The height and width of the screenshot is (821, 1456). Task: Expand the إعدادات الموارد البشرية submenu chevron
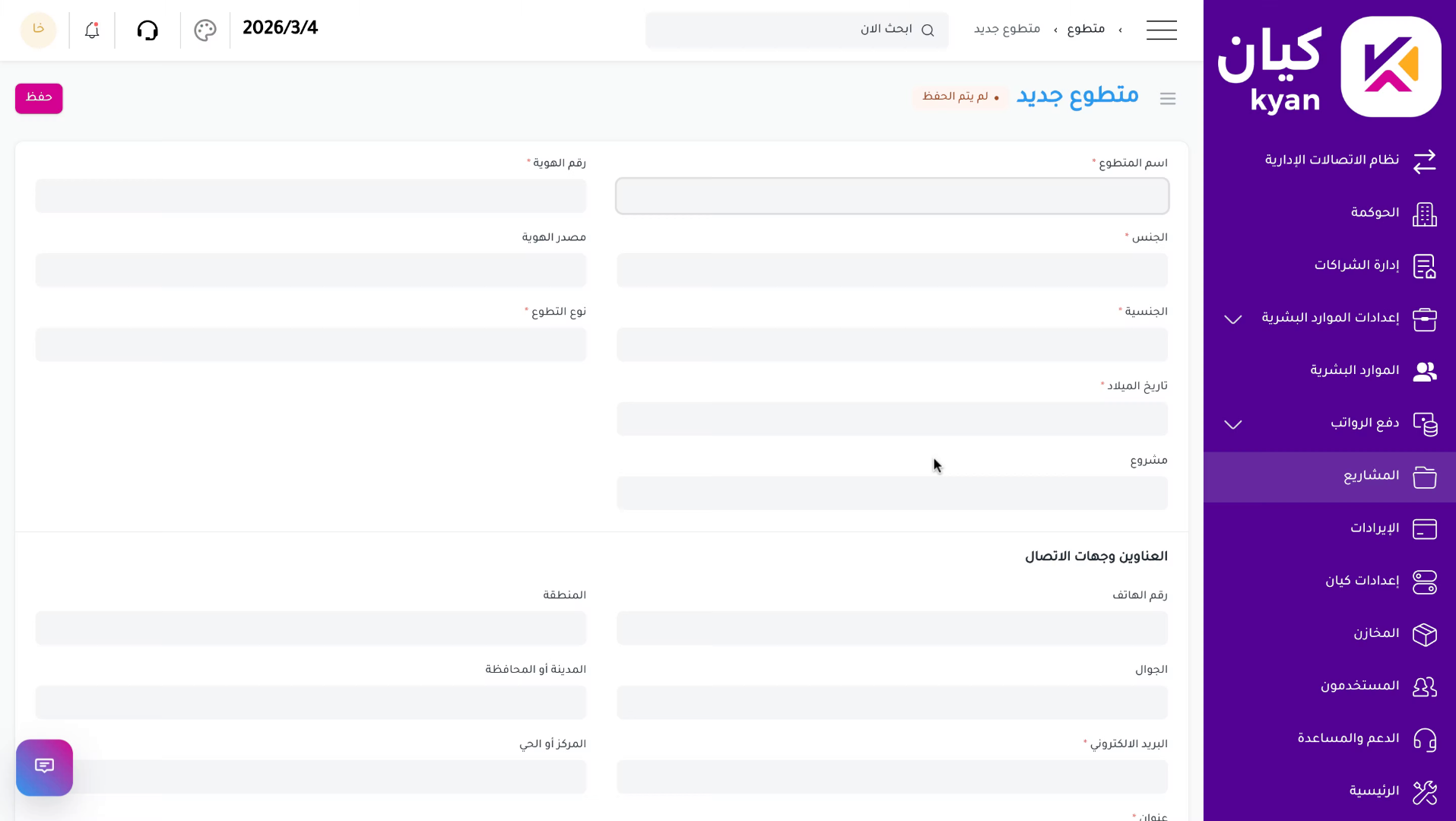coord(1232,319)
